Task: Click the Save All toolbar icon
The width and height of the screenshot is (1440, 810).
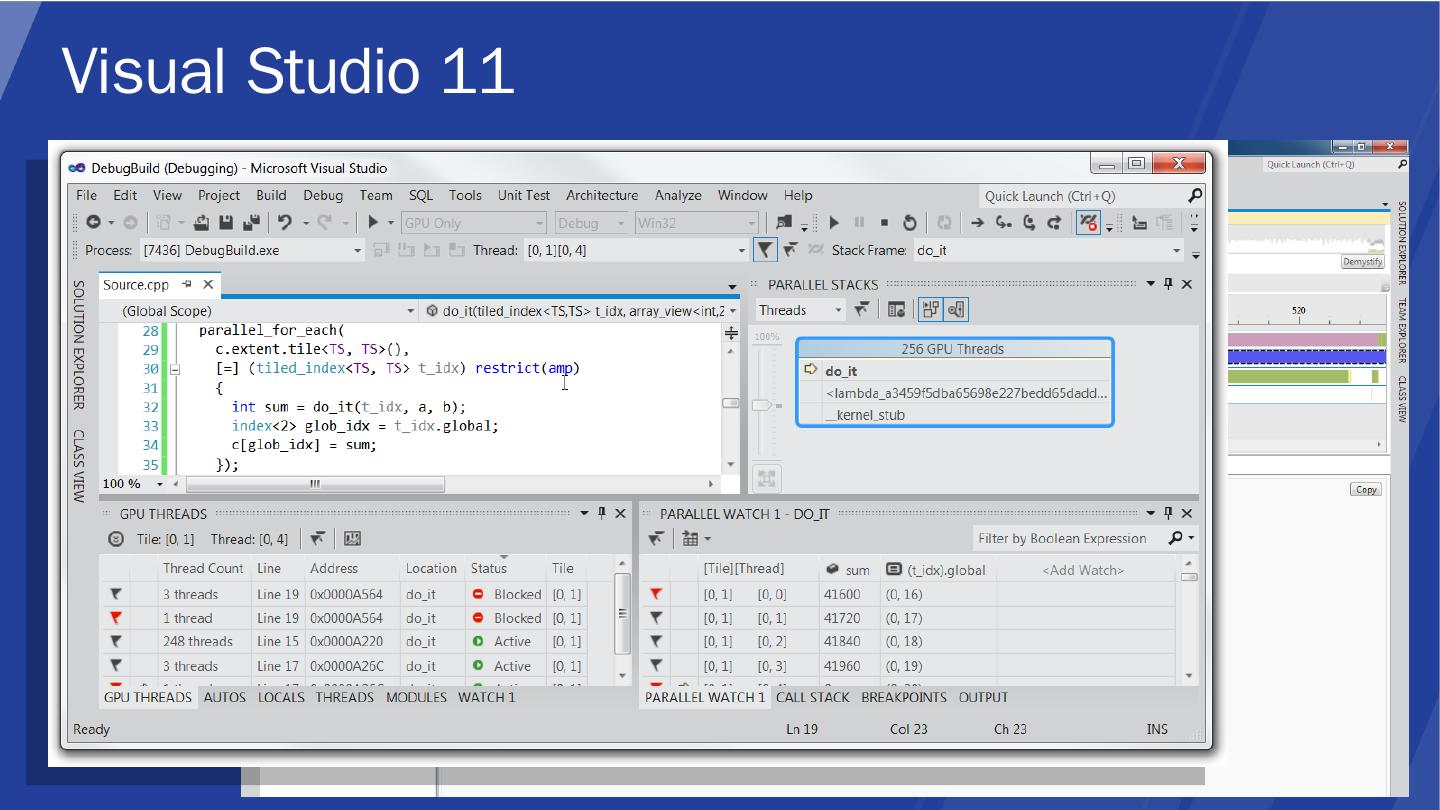Action: [x=250, y=223]
